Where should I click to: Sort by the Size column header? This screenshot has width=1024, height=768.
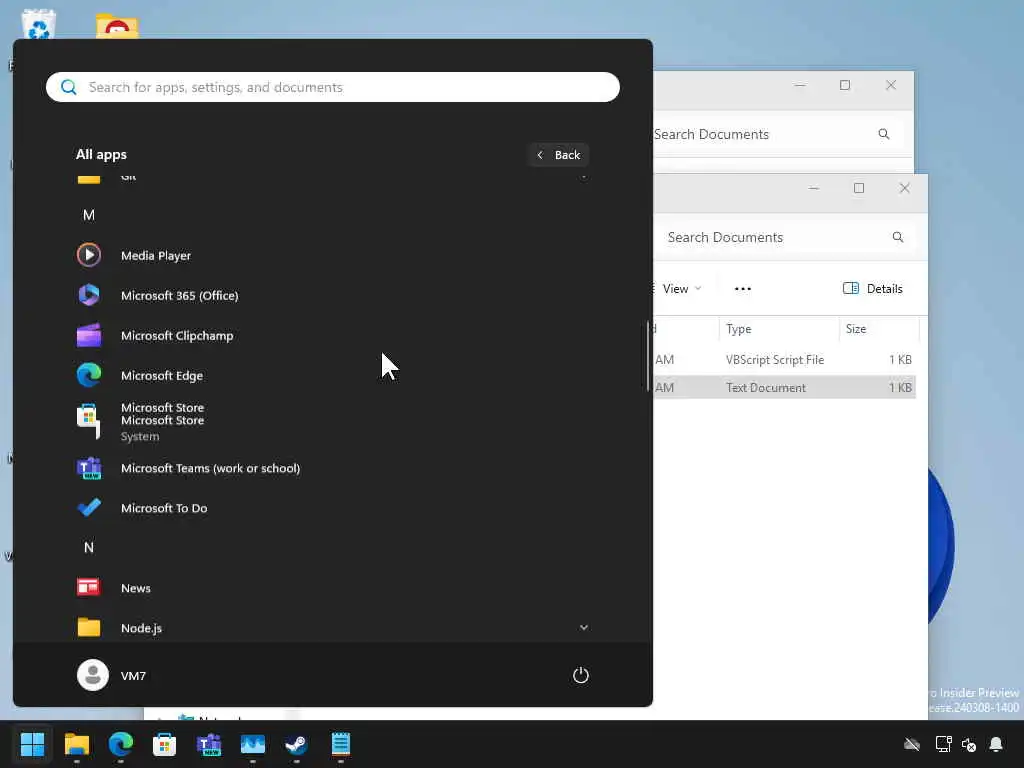878,328
